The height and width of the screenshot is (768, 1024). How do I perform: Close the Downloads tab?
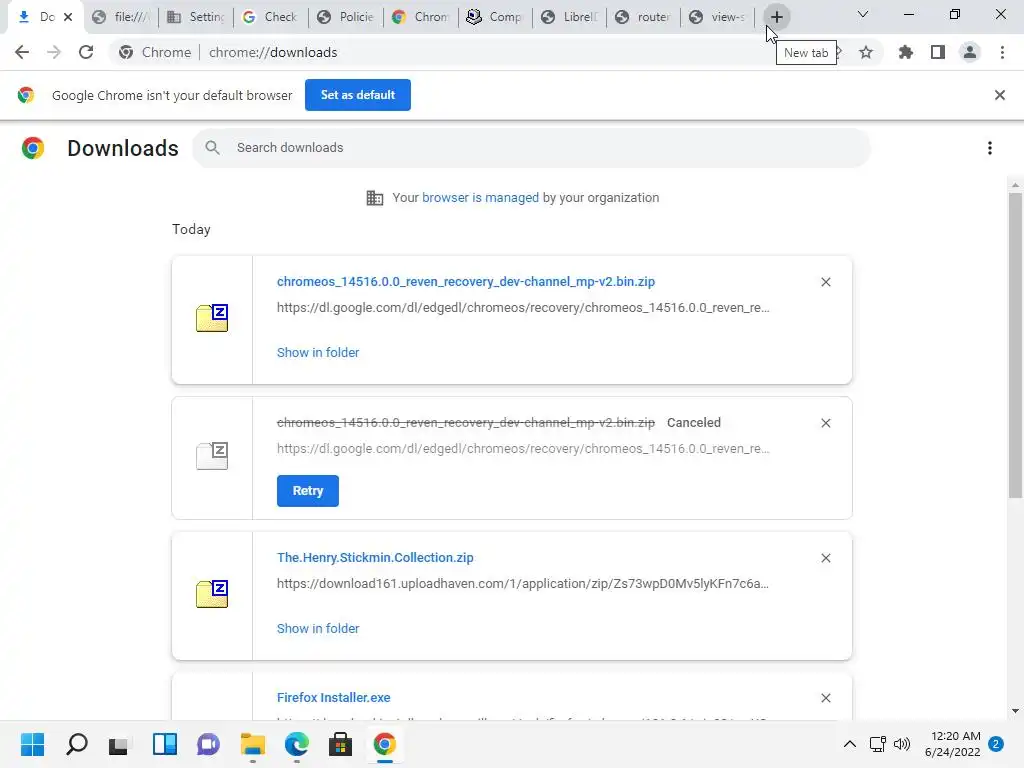(68, 17)
